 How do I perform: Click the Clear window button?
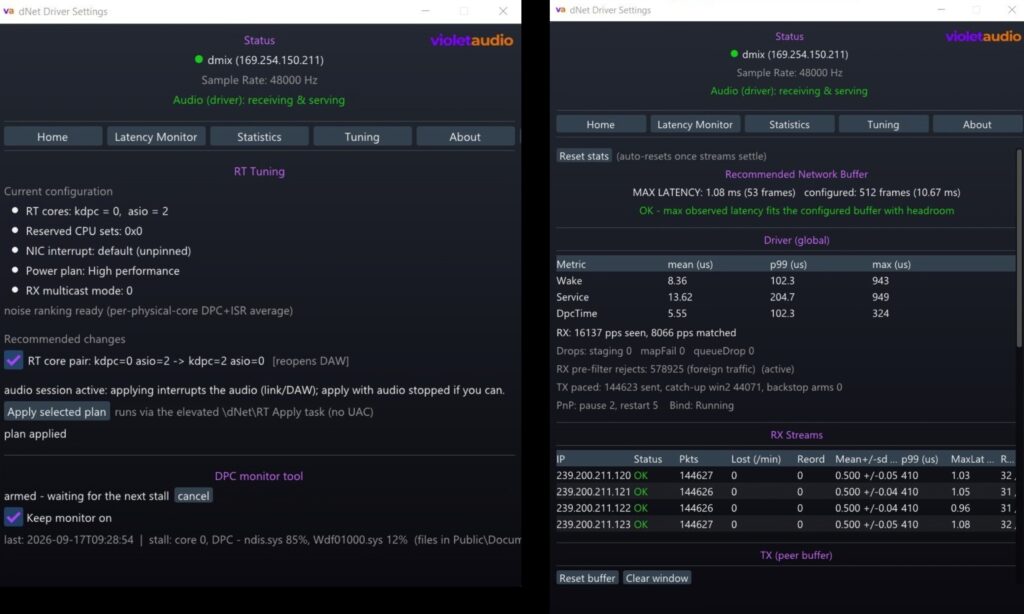[x=657, y=578]
